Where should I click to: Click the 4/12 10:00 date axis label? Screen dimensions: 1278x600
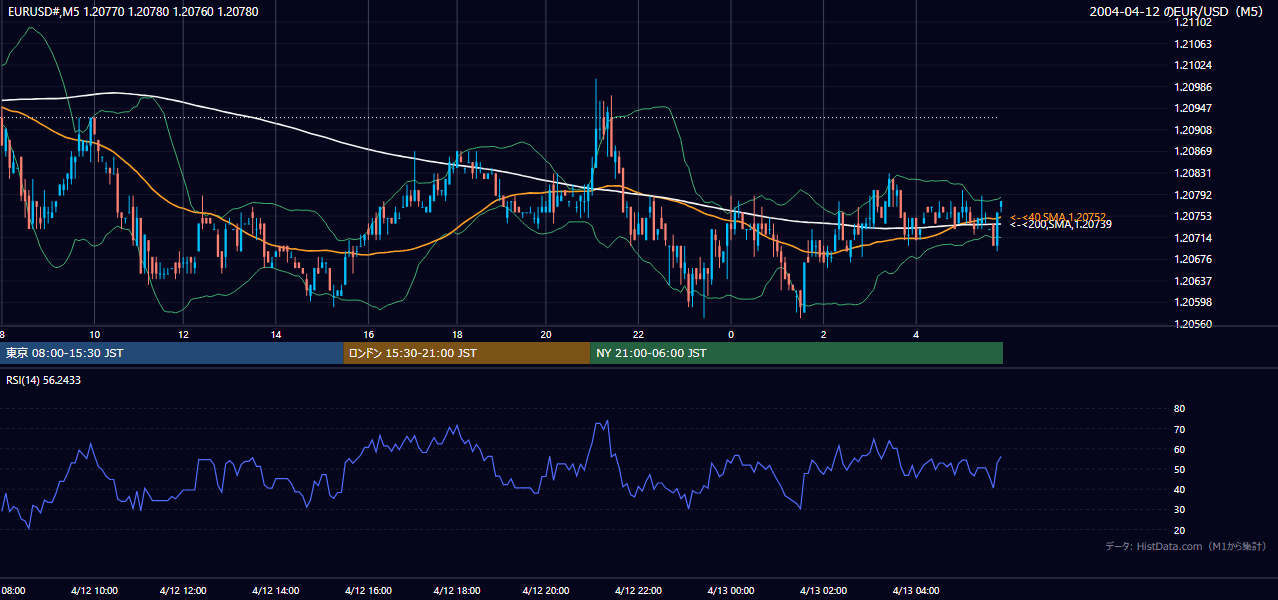94,590
